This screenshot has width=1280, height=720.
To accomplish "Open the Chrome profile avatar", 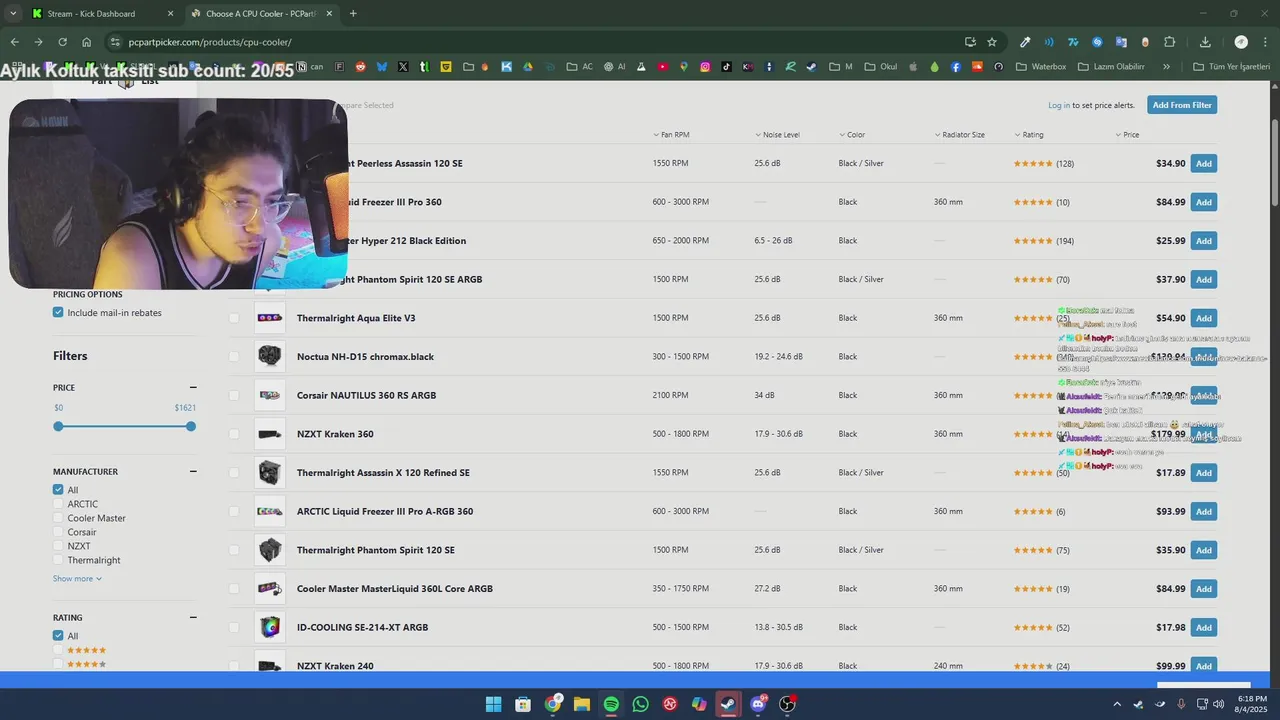I will coord(1241,42).
